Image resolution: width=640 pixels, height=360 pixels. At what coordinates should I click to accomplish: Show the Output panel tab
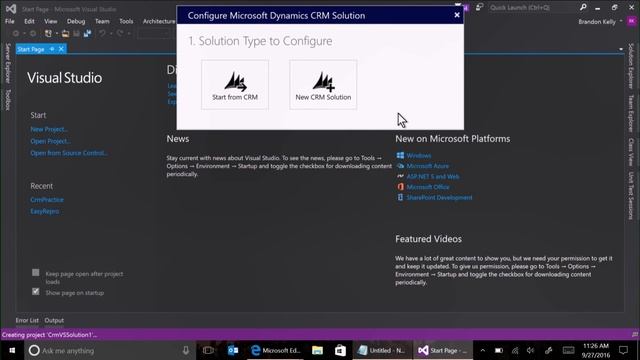pyautogui.click(x=54, y=320)
